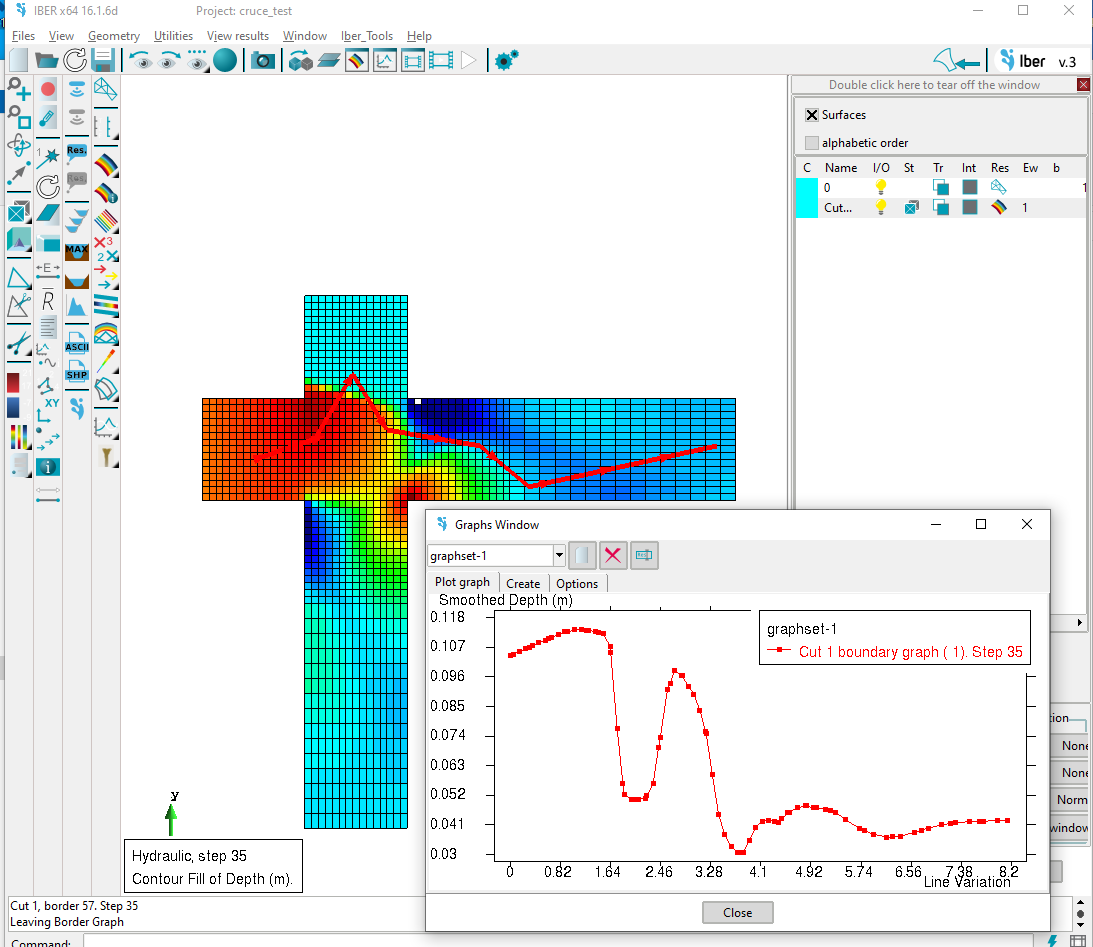Toggle the Int square for Cut layer
This screenshot has height=947, width=1093.
click(x=970, y=207)
